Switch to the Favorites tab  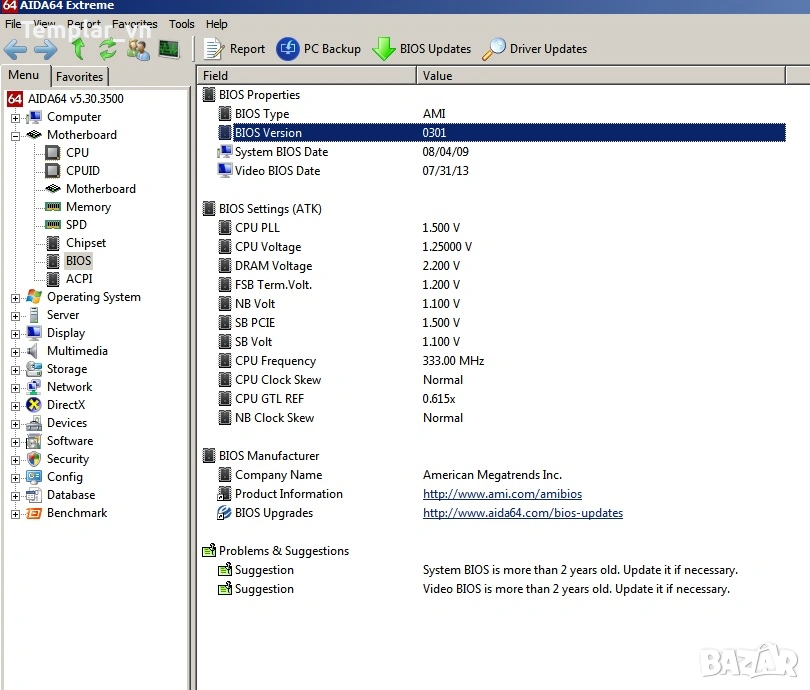pyautogui.click(x=79, y=77)
